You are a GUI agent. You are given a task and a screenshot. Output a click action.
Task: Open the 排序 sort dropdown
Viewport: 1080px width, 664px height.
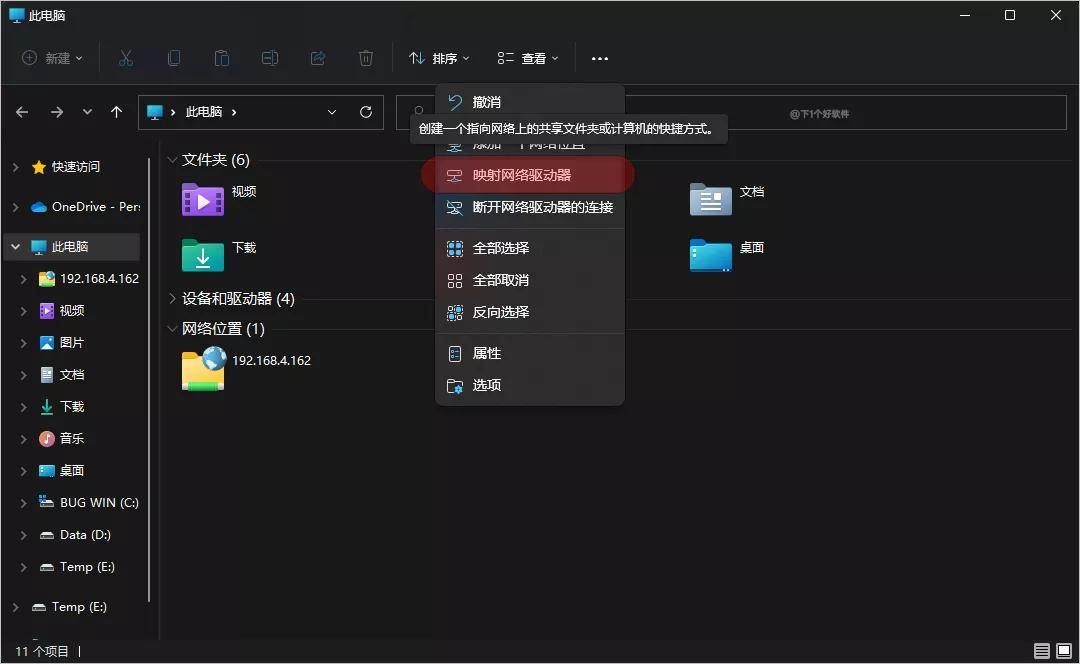439,59
